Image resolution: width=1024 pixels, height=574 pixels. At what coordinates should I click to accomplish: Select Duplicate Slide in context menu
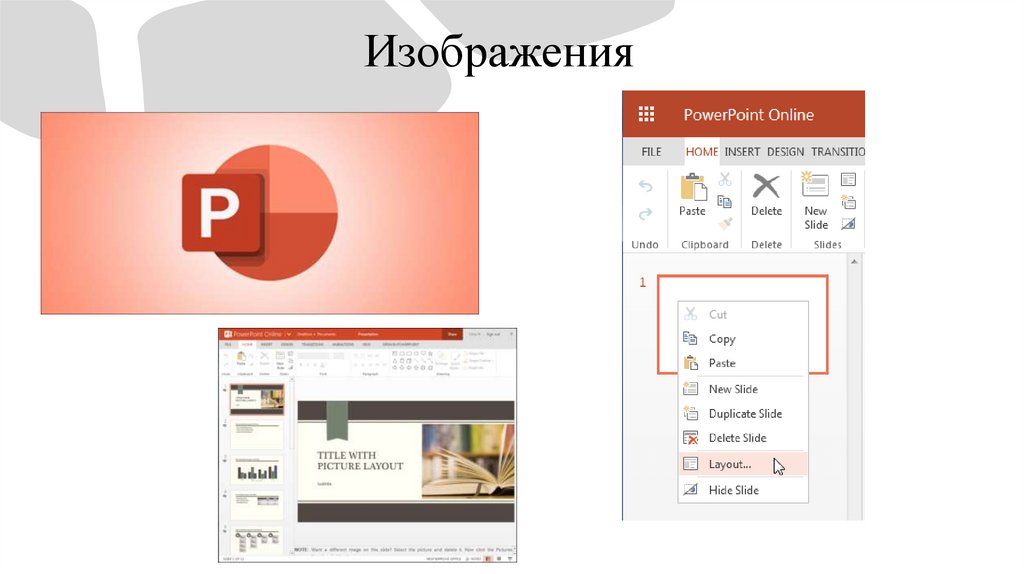click(x=743, y=413)
